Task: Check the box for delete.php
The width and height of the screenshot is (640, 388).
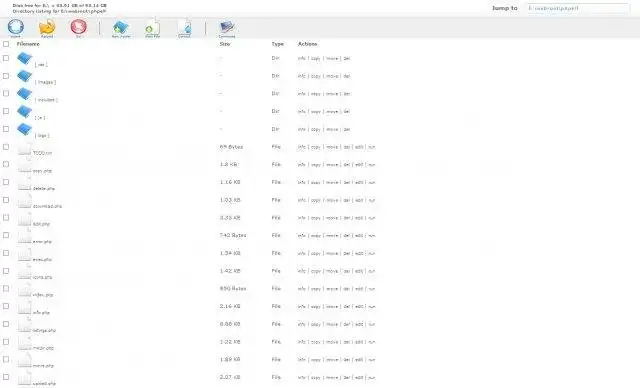Action: [x=6, y=182]
